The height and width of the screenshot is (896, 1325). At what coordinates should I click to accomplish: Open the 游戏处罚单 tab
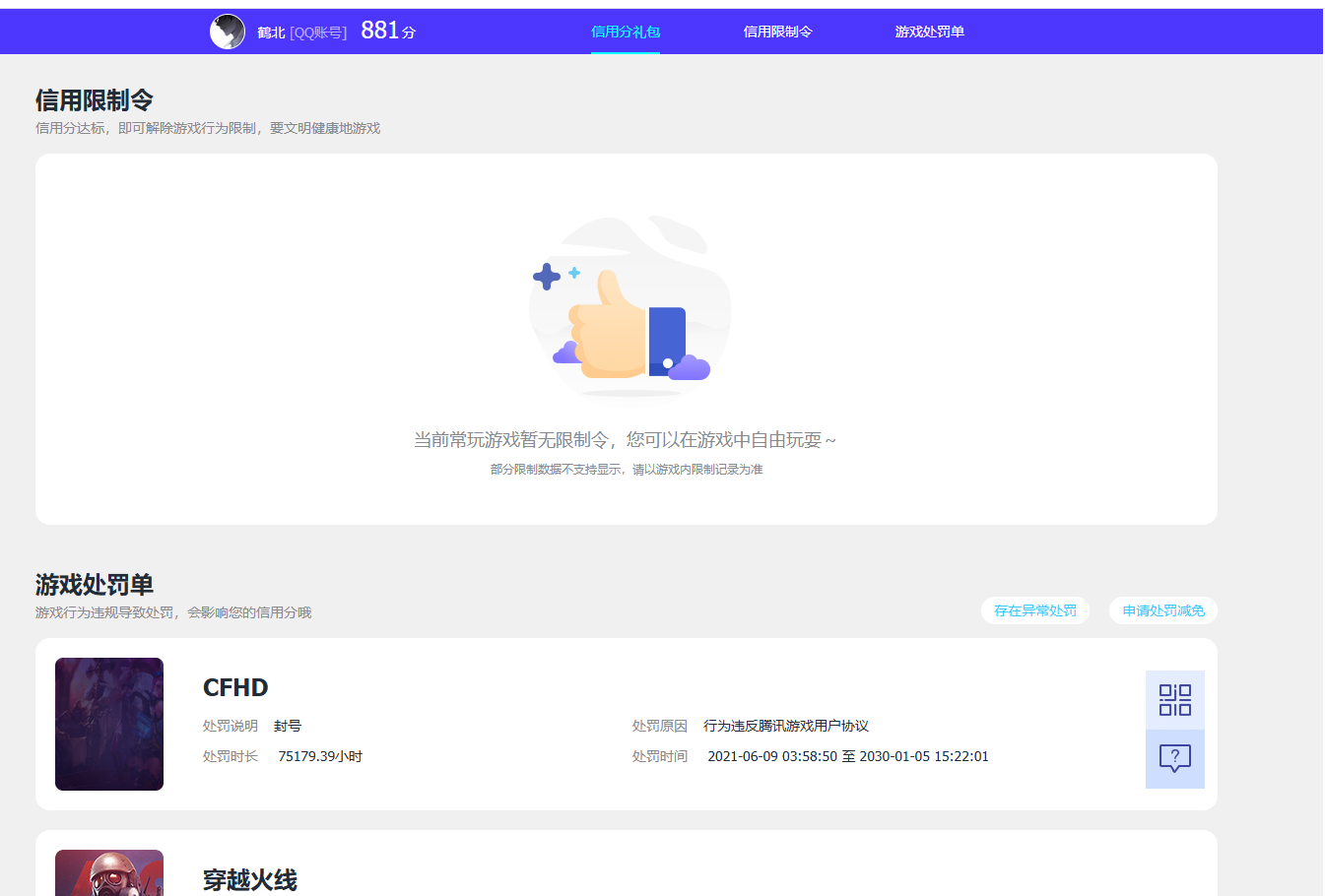click(x=929, y=31)
